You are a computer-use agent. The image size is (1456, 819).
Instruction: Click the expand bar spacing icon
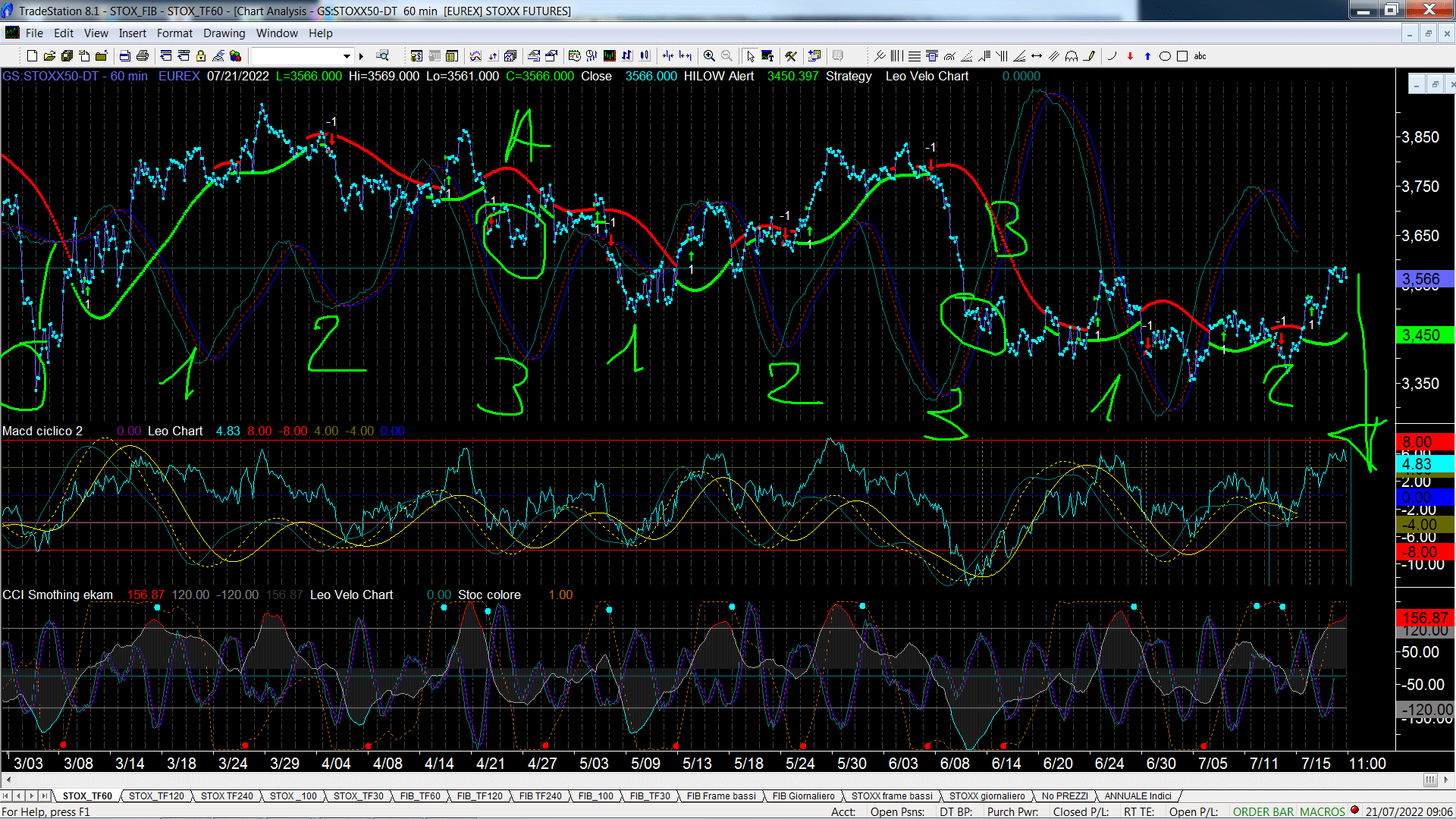click(x=686, y=56)
